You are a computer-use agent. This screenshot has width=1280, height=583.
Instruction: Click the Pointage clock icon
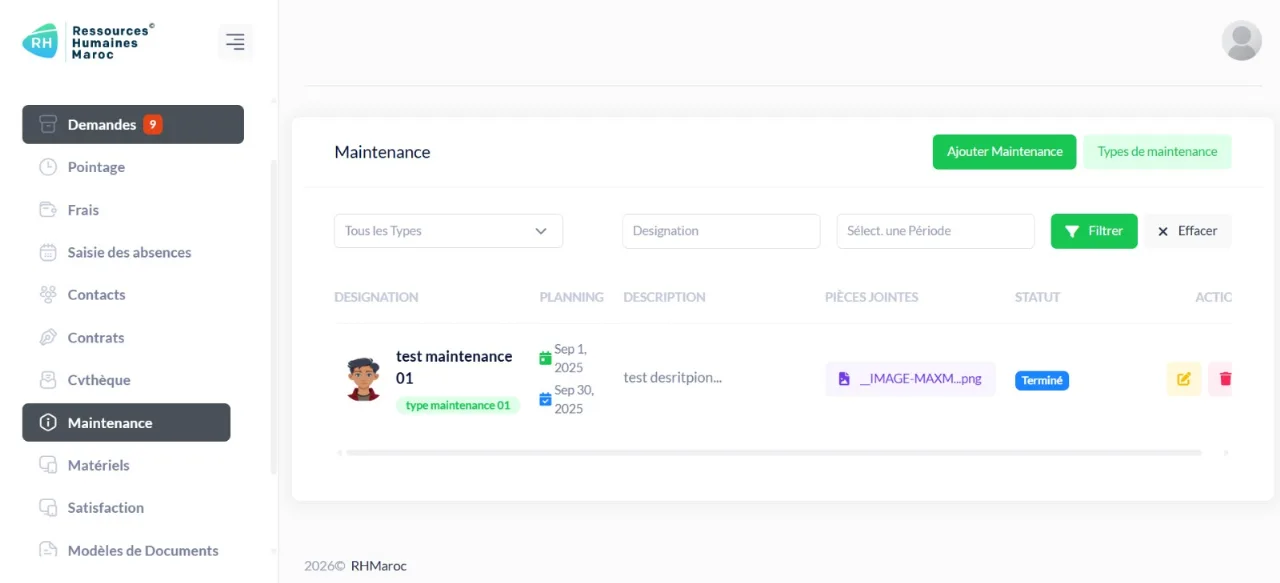(x=48, y=167)
